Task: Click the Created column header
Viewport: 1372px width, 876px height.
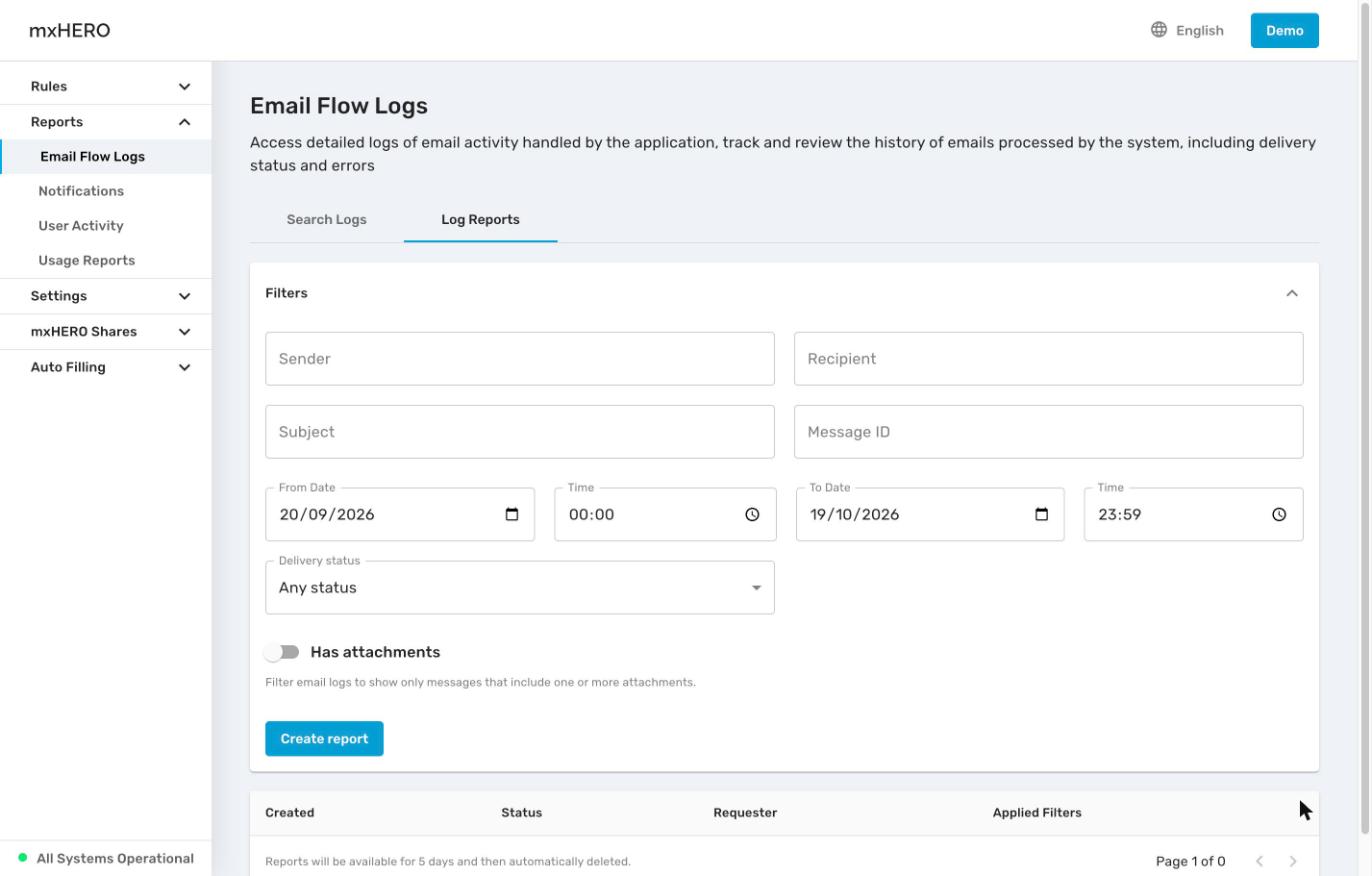Action: click(x=290, y=813)
